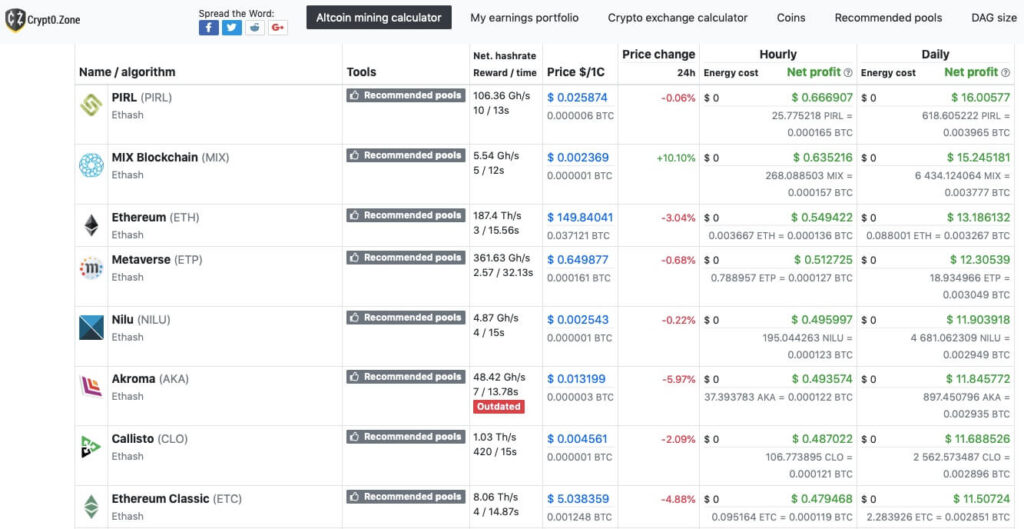Click the Reddit share icon
Image resolution: width=1024 pixels, height=529 pixels.
pos(255,27)
